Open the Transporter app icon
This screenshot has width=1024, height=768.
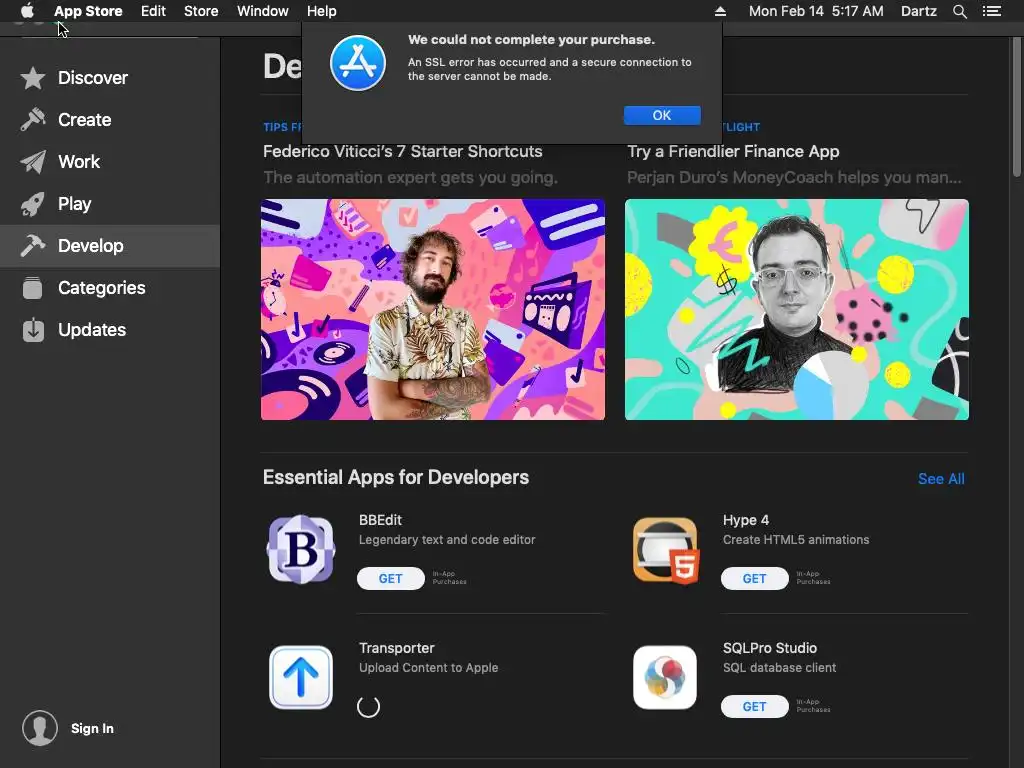pos(301,677)
